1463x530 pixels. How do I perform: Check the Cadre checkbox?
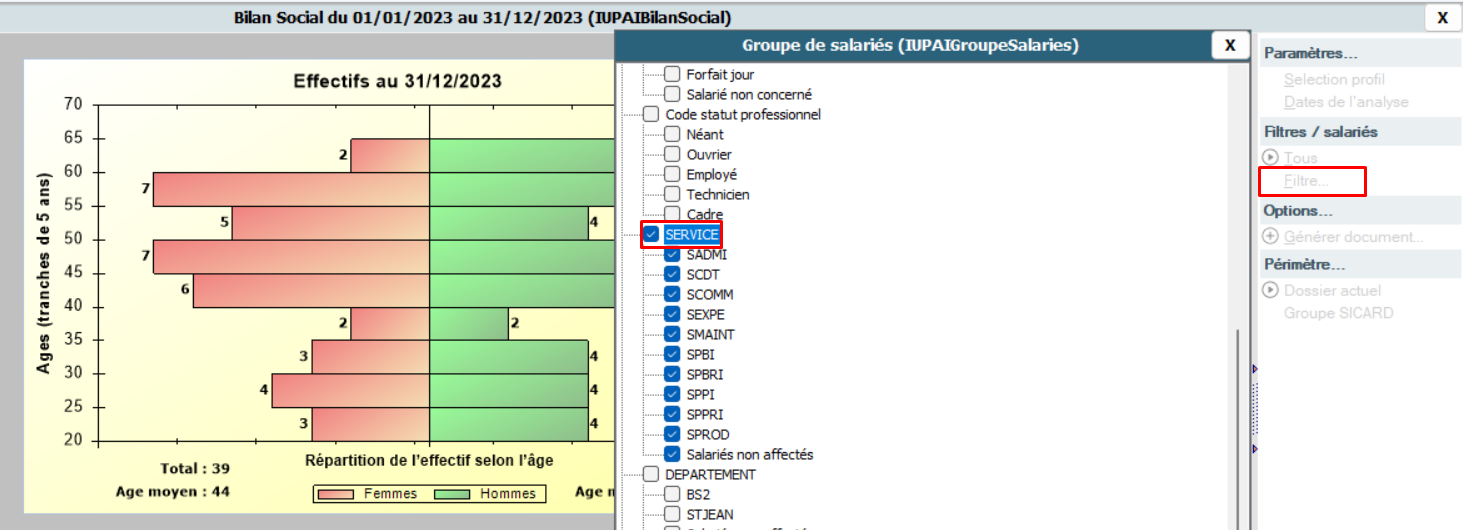pyautogui.click(x=672, y=214)
